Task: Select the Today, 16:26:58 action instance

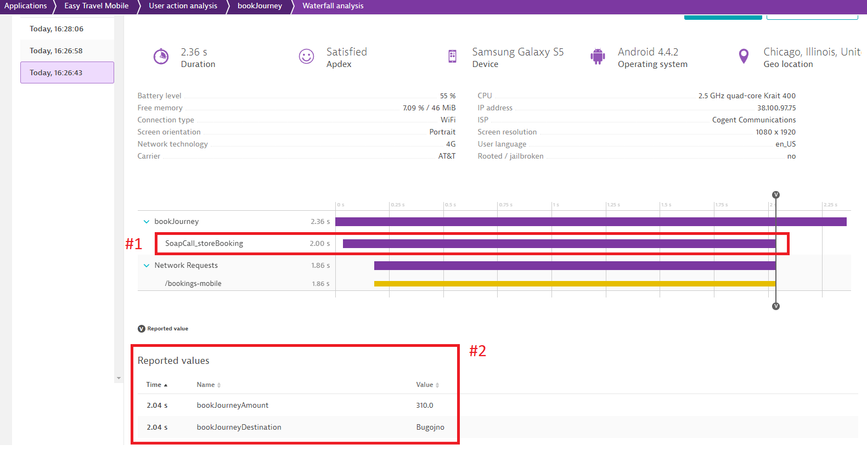Action: click(56, 51)
